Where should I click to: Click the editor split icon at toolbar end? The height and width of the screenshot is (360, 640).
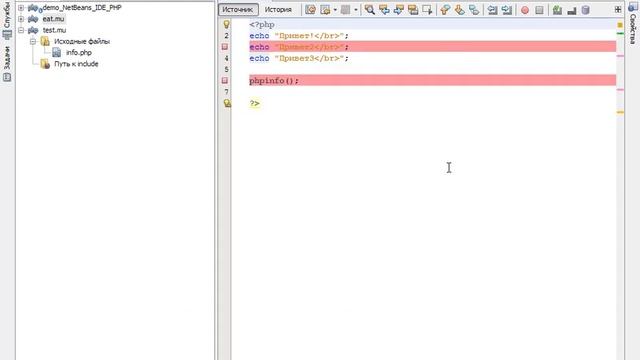click(x=618, y=9)
